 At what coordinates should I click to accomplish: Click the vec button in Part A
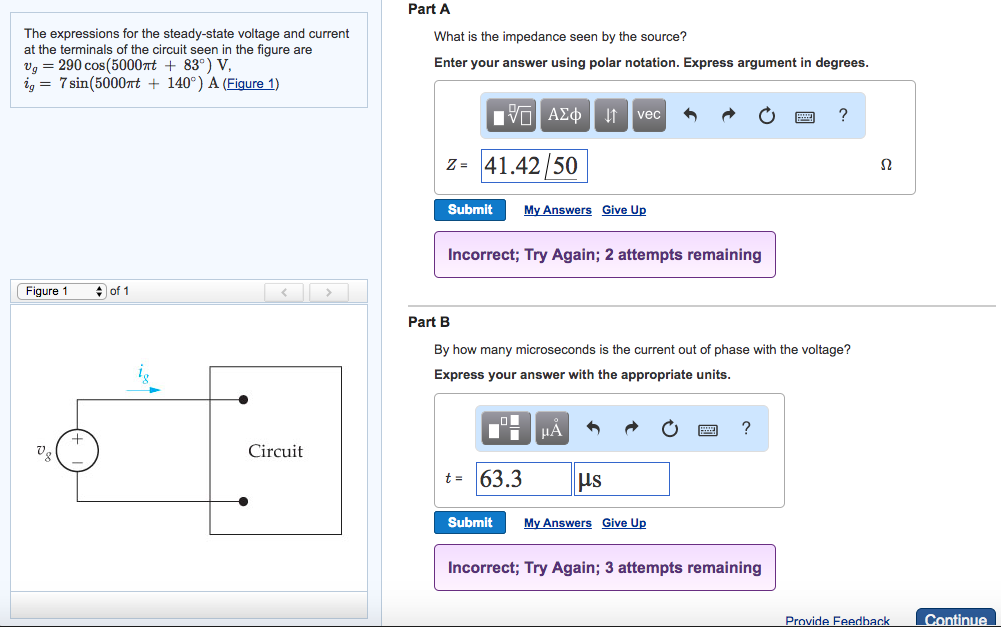click(x=649, y=116)
